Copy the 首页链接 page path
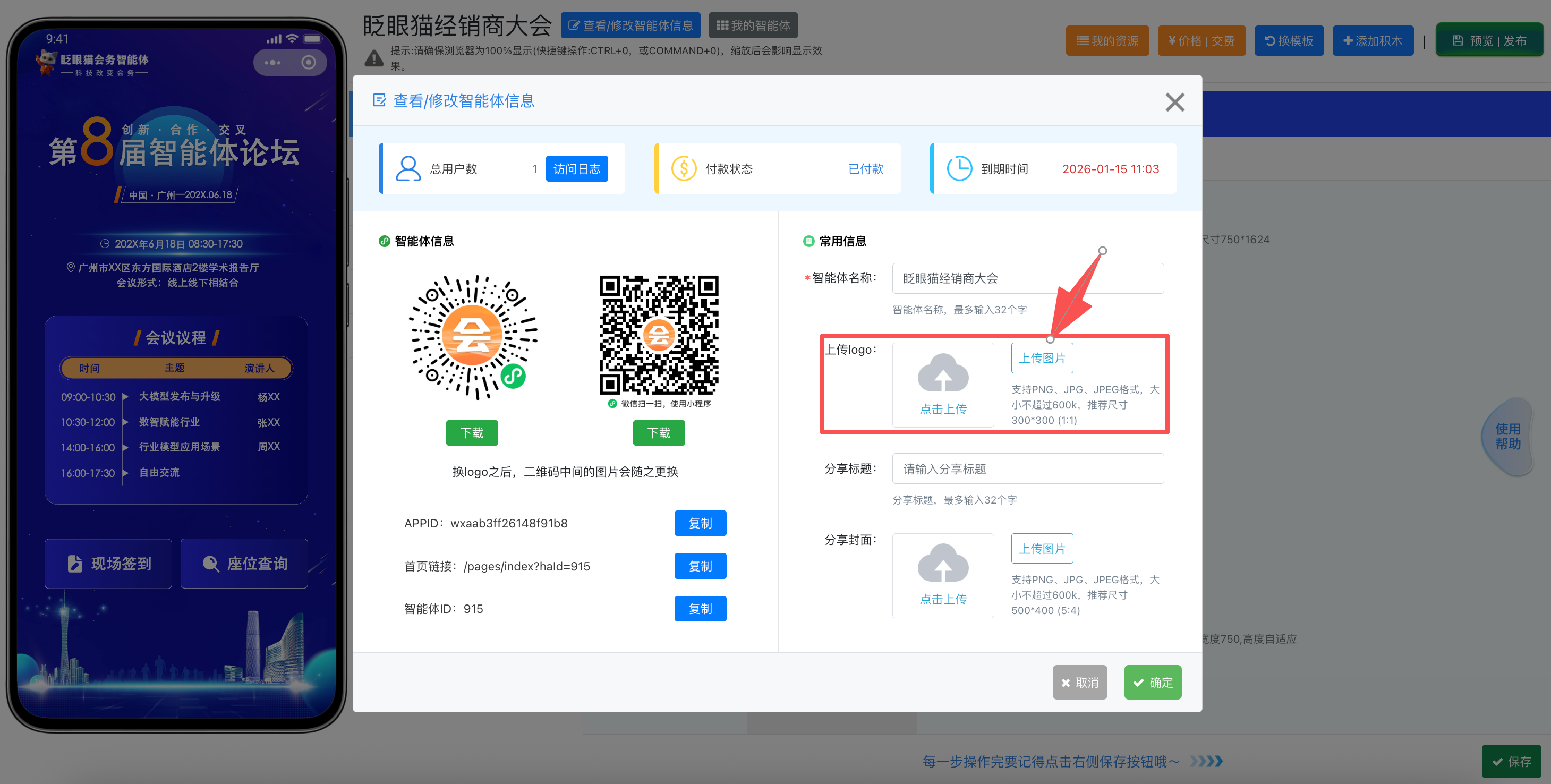The image size is (1551, 784). [700, 566]
